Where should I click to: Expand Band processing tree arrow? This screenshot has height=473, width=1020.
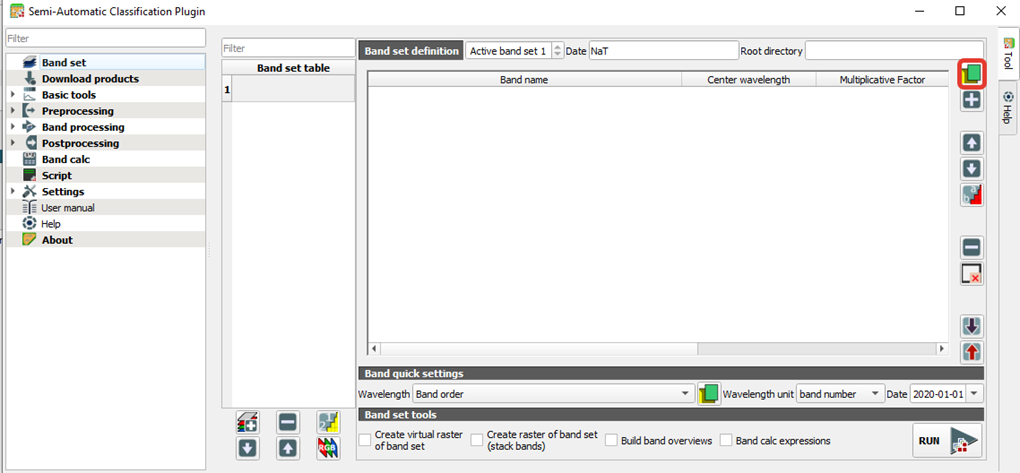coord(12,128)
